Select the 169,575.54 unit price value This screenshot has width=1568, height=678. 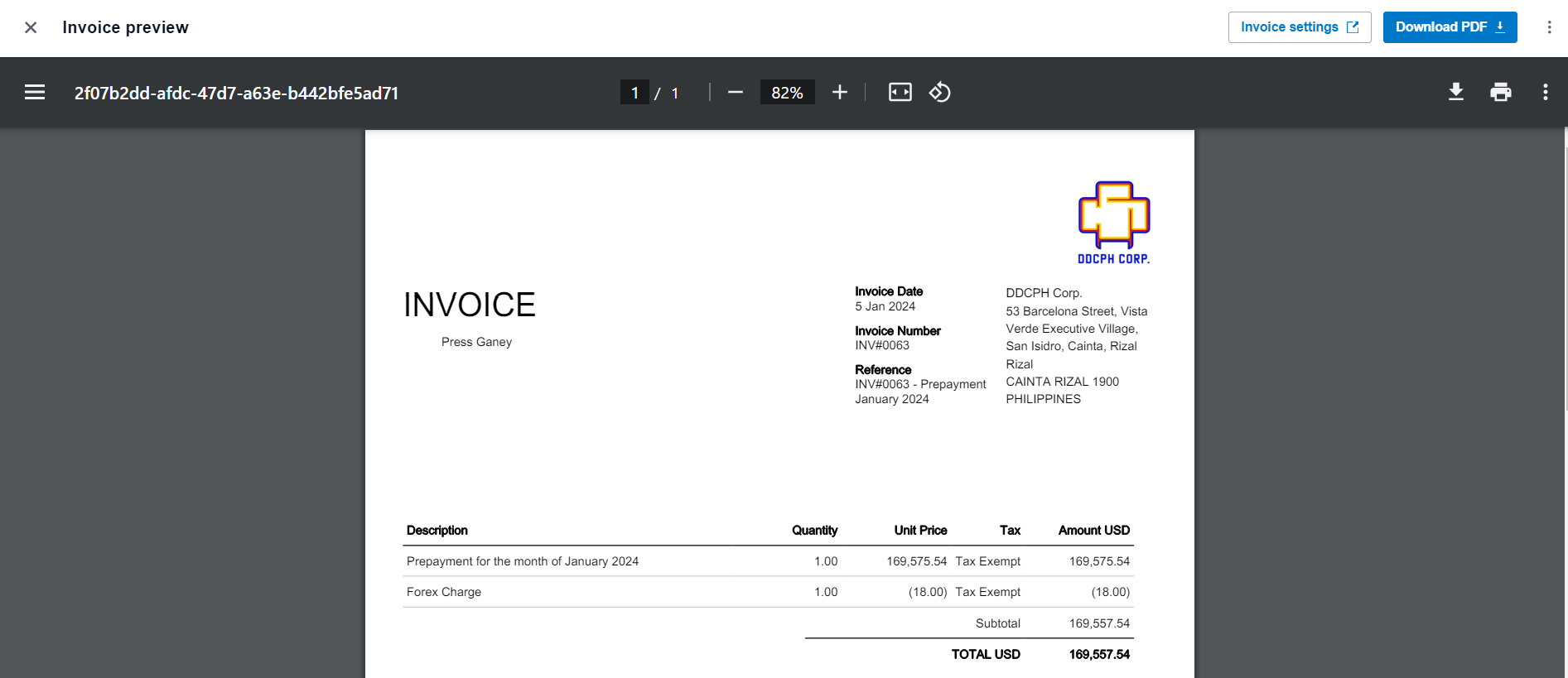tap(917, 561)
